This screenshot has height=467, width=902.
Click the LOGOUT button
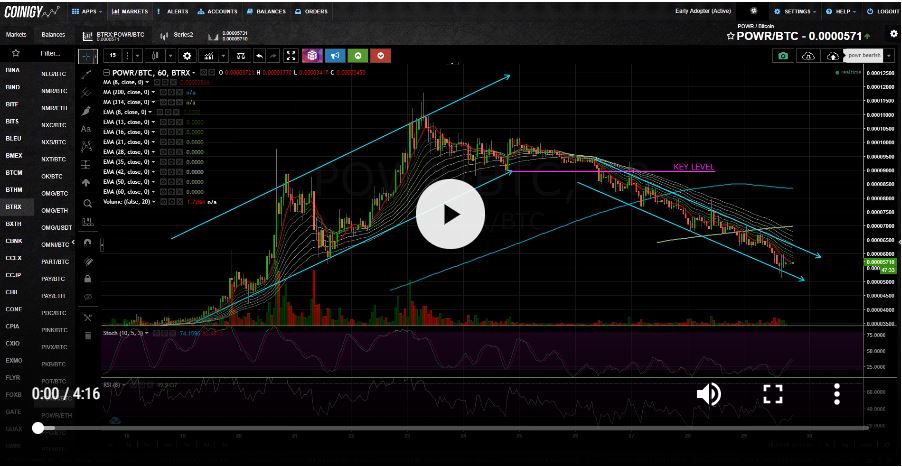(x=882, y=11)
